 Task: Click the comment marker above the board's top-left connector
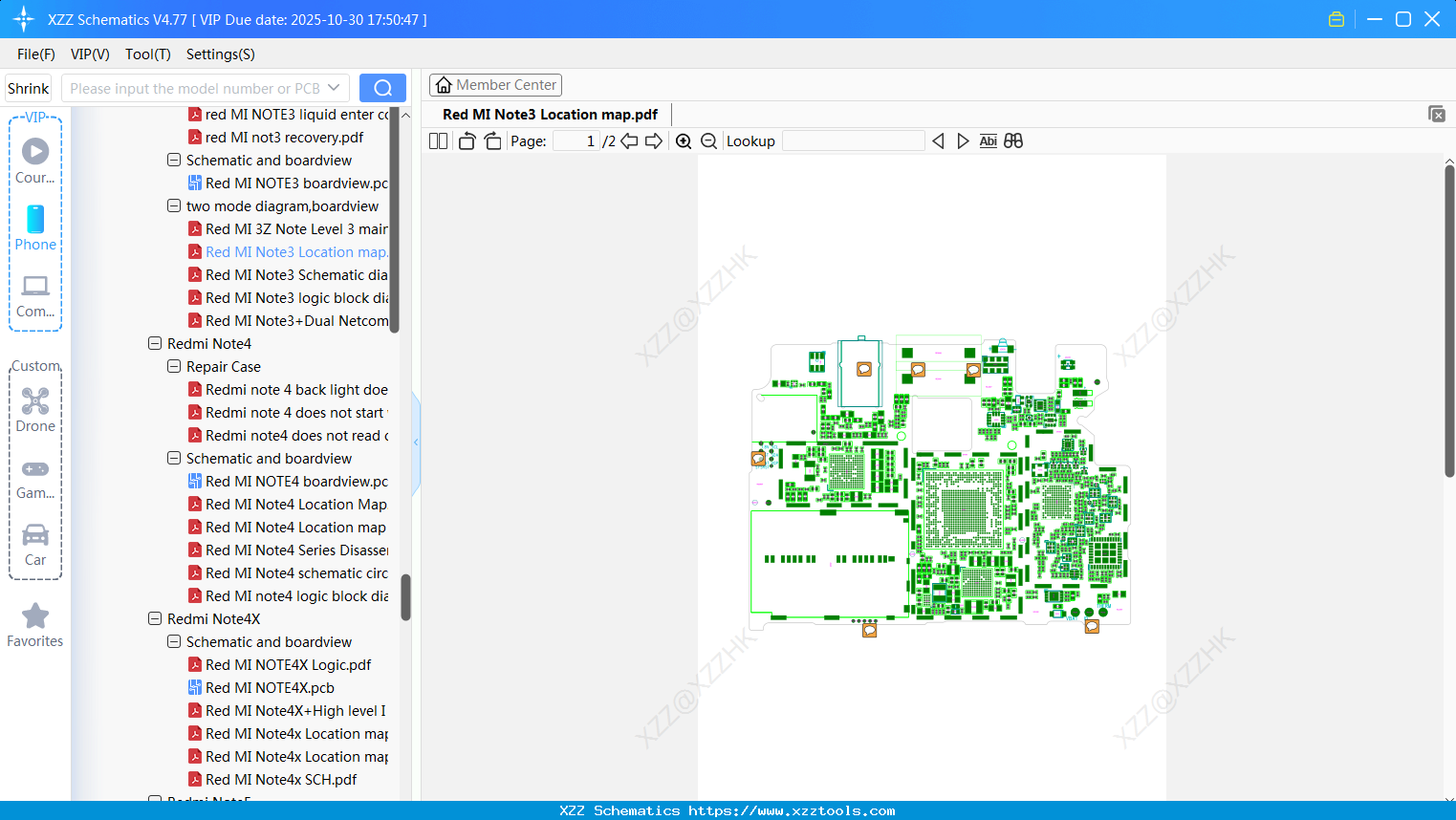tap(864, 369)
